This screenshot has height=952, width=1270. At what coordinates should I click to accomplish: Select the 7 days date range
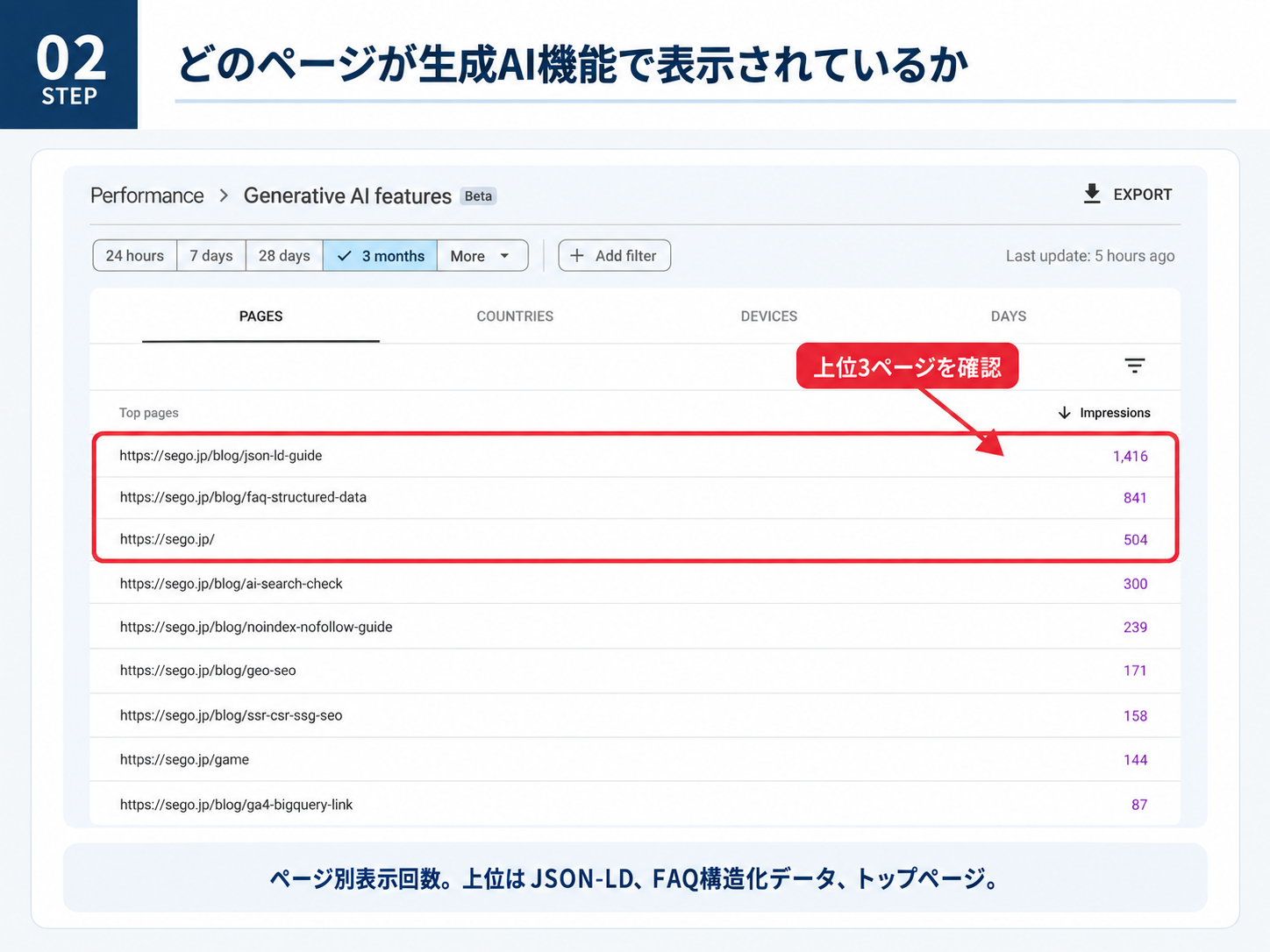[211, 256]
